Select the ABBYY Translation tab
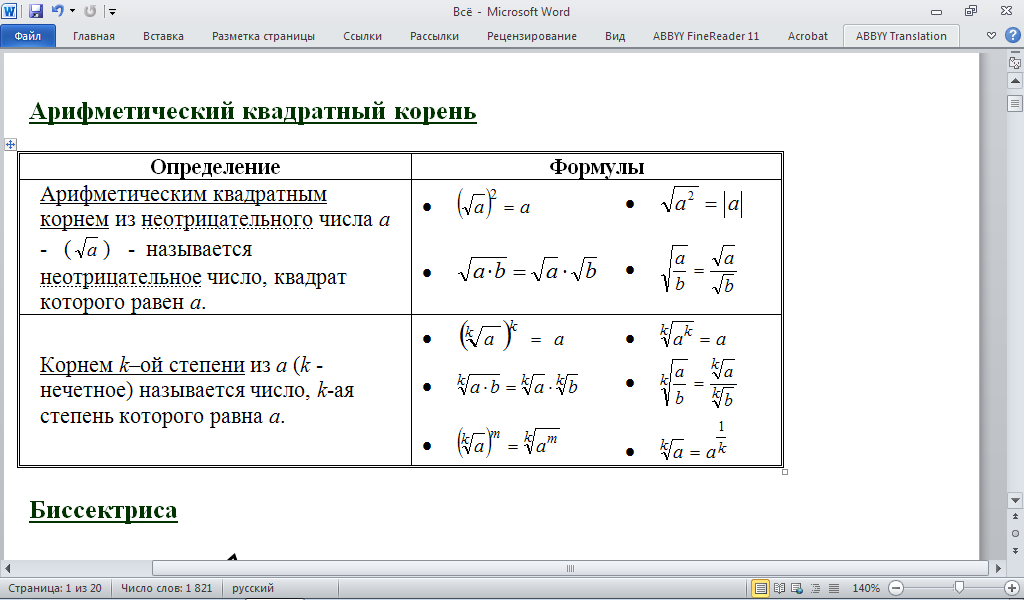Viewport: 1024px width, 600px height. (x=901, y=36)
